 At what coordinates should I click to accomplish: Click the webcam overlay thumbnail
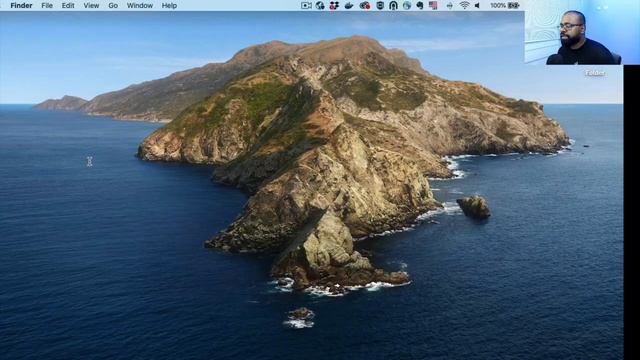(573, 38)
